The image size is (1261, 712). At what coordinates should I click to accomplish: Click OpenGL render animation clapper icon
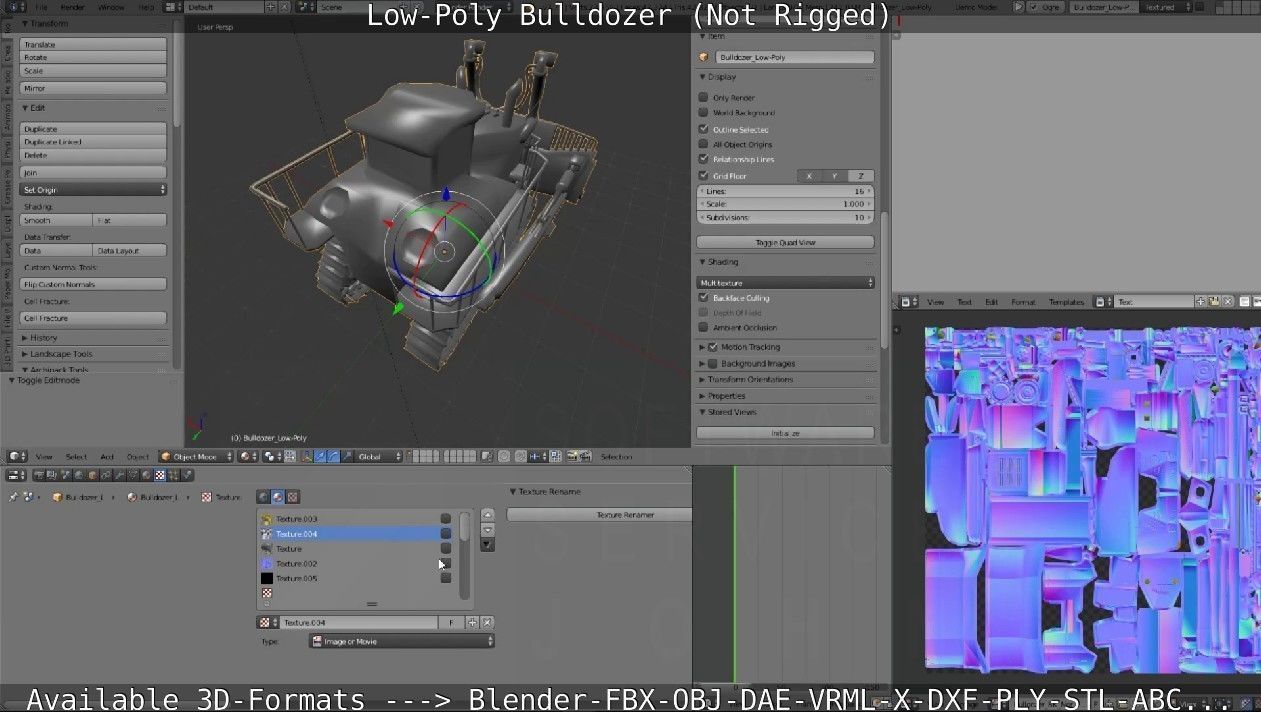(585, 456)
